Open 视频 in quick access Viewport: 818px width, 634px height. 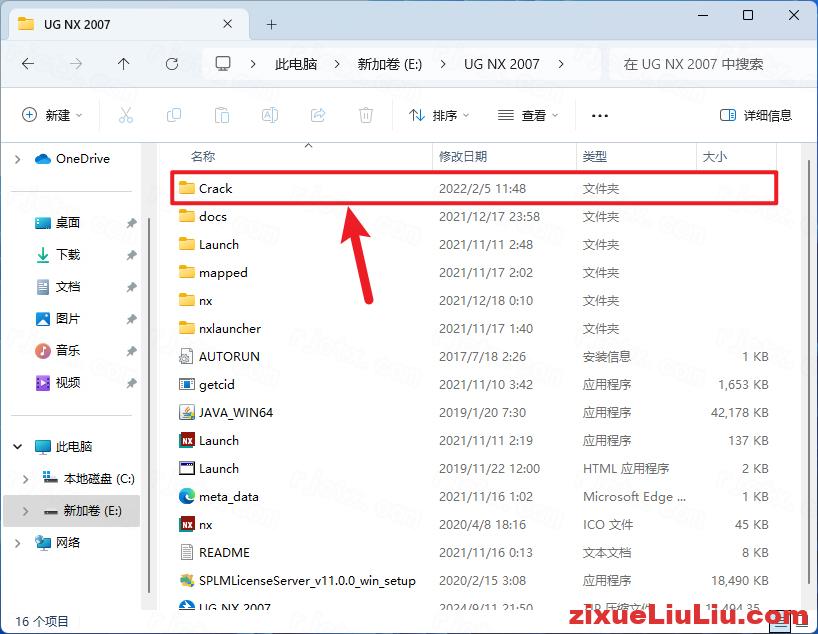click(68, 382)
